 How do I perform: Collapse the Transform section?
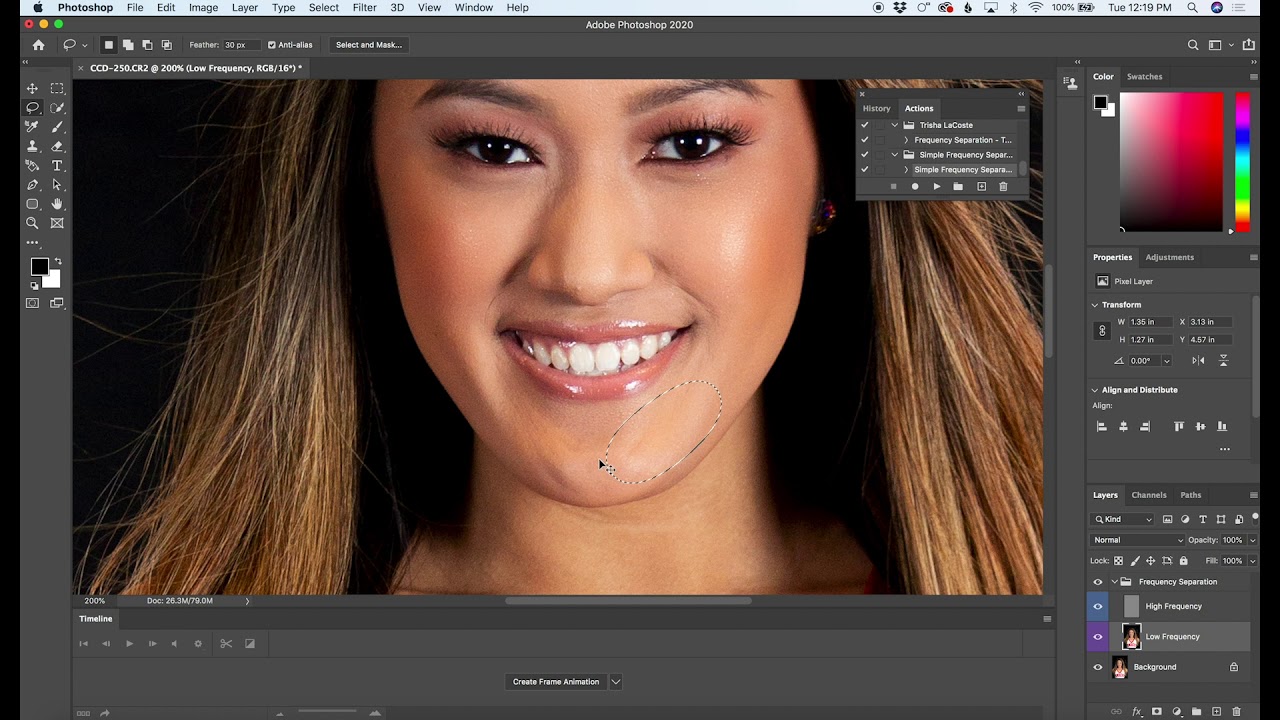click(x=1095, y=305)
